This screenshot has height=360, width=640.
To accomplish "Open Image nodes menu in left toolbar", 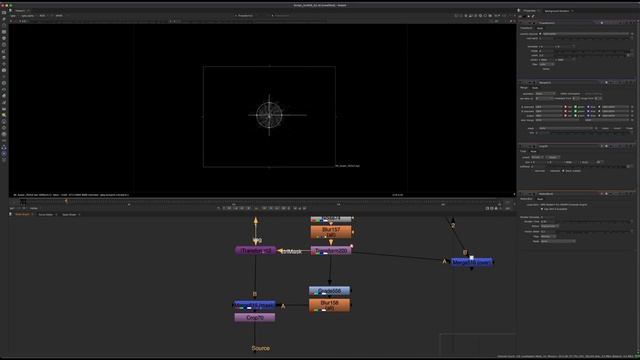I will [x=4, y=12].
